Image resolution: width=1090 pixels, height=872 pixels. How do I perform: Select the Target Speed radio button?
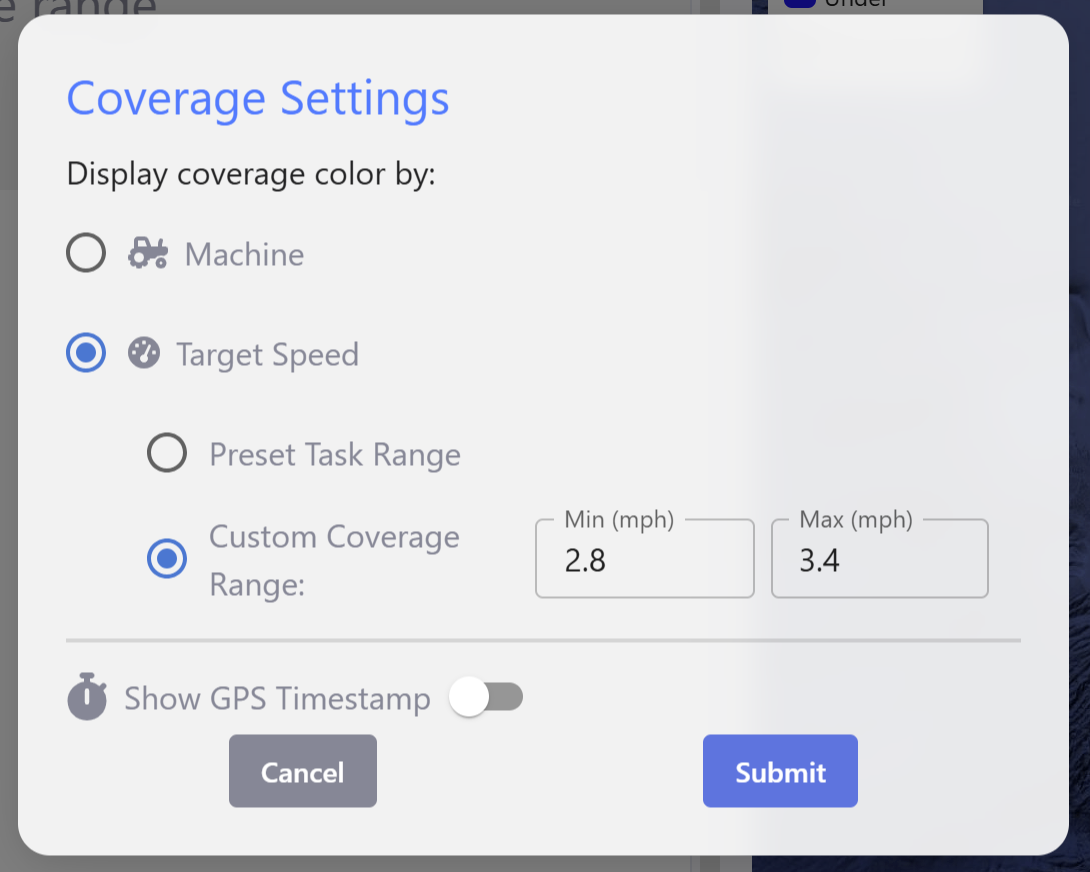coord(86,354)
